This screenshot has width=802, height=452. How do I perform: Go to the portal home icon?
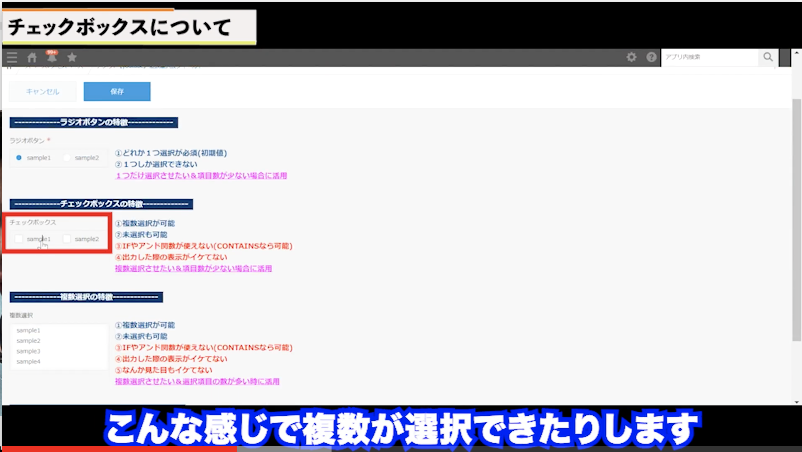click(x=32, y=58)
